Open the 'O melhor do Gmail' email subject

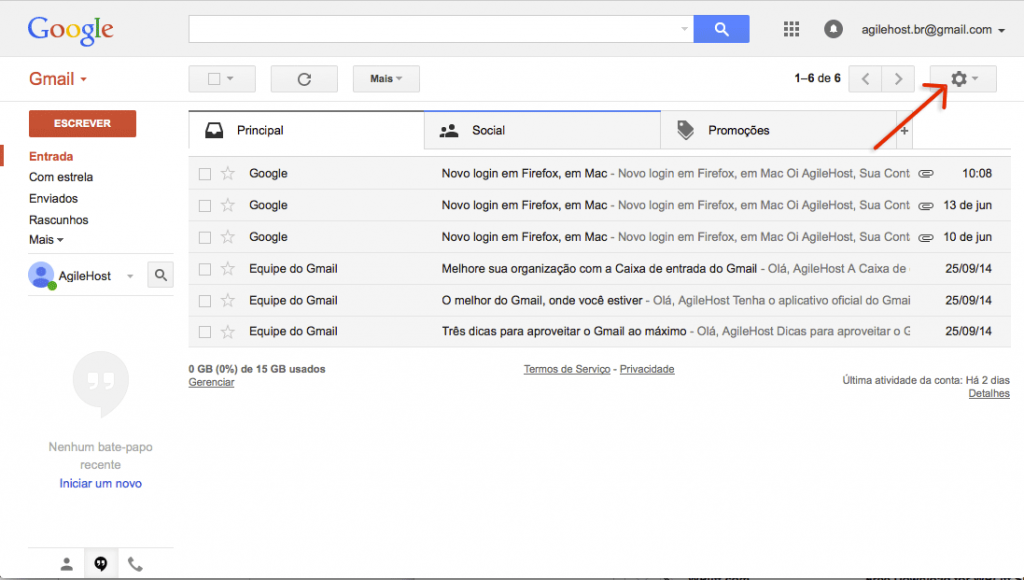click(x=542, y=300)
